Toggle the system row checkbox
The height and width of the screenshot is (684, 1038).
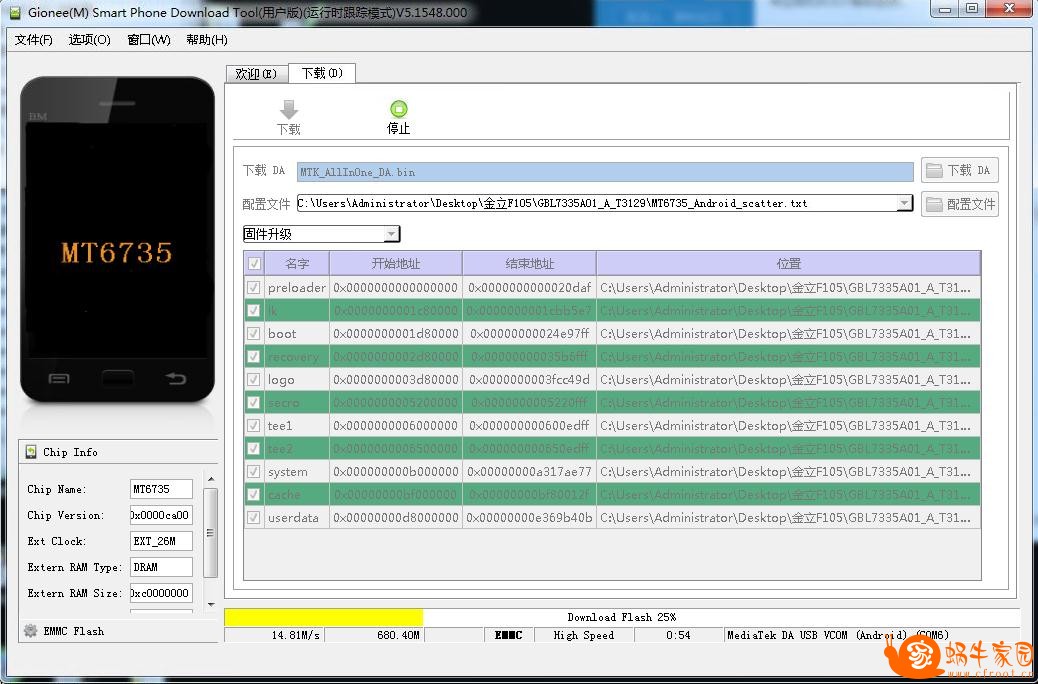point(254,471)
